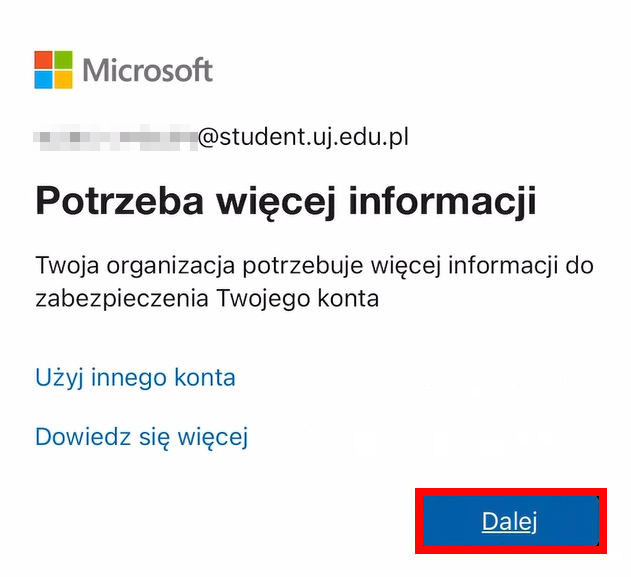Screen dimensions: 631x577
Task: Click the Dalej button
Action: click(x=510, y=521)
